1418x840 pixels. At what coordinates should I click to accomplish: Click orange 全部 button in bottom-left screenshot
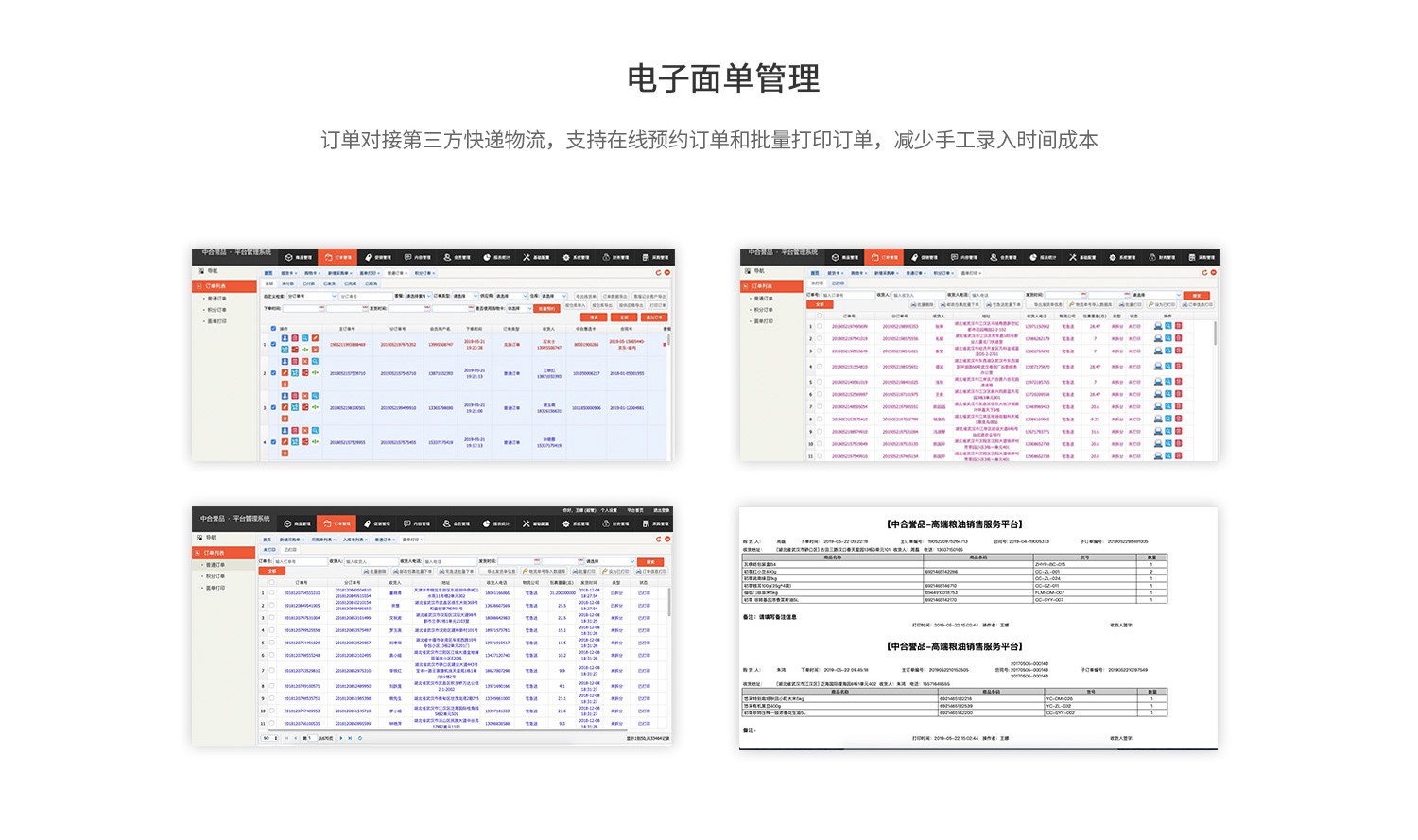[272, 571]
